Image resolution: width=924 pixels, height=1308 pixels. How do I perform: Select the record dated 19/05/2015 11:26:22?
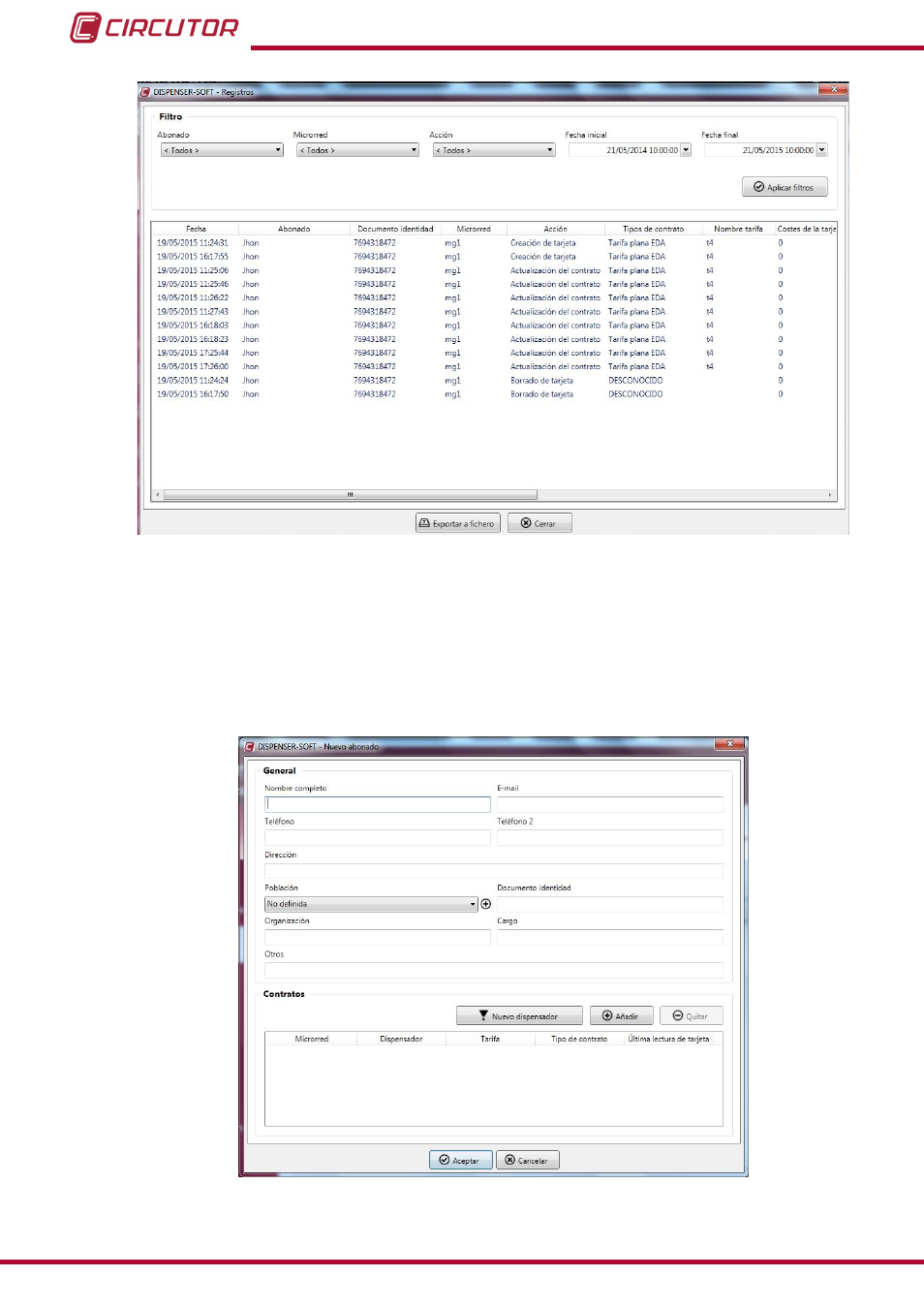(x=494, y=297)
